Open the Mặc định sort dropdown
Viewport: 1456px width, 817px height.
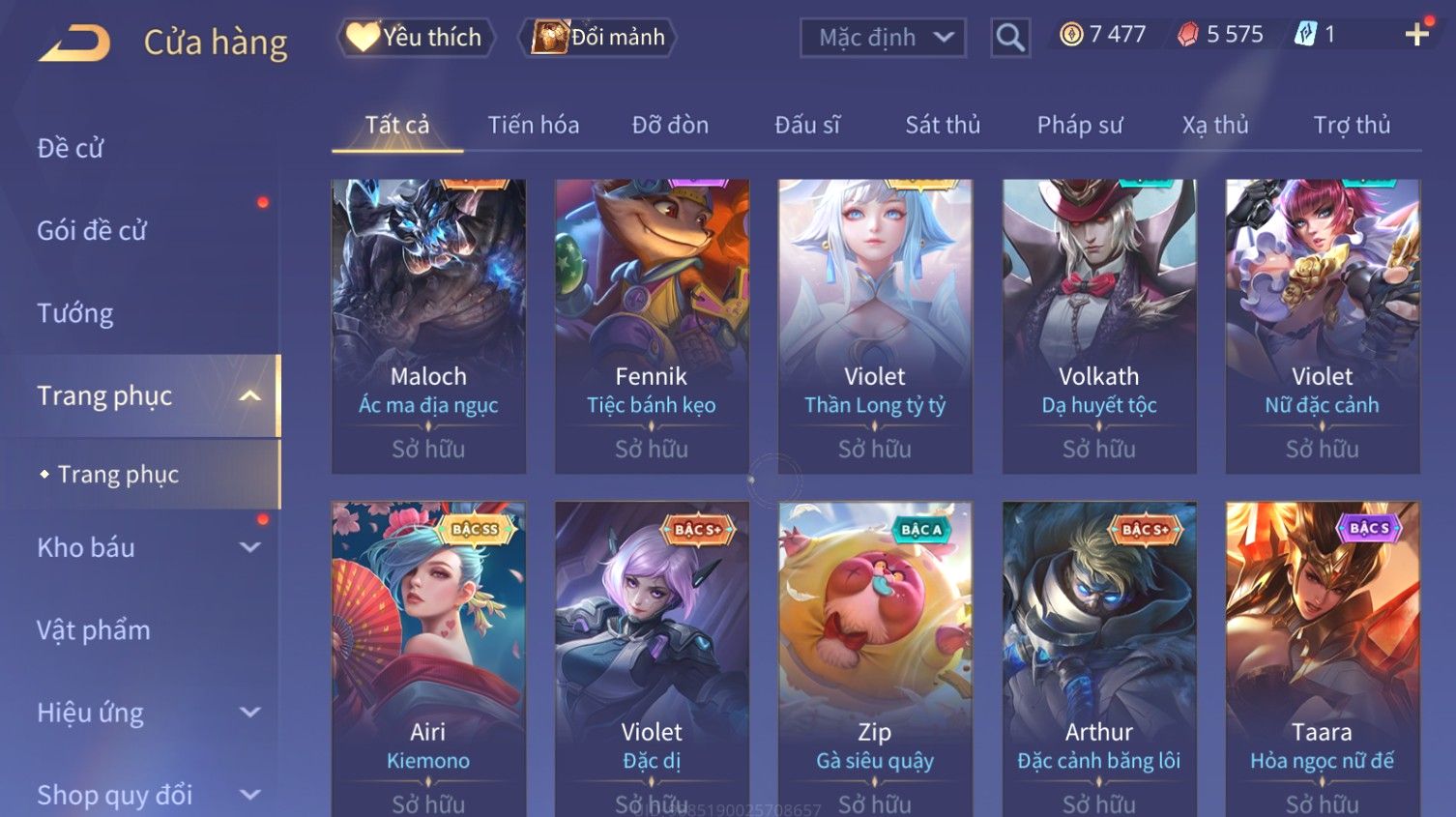883,38
